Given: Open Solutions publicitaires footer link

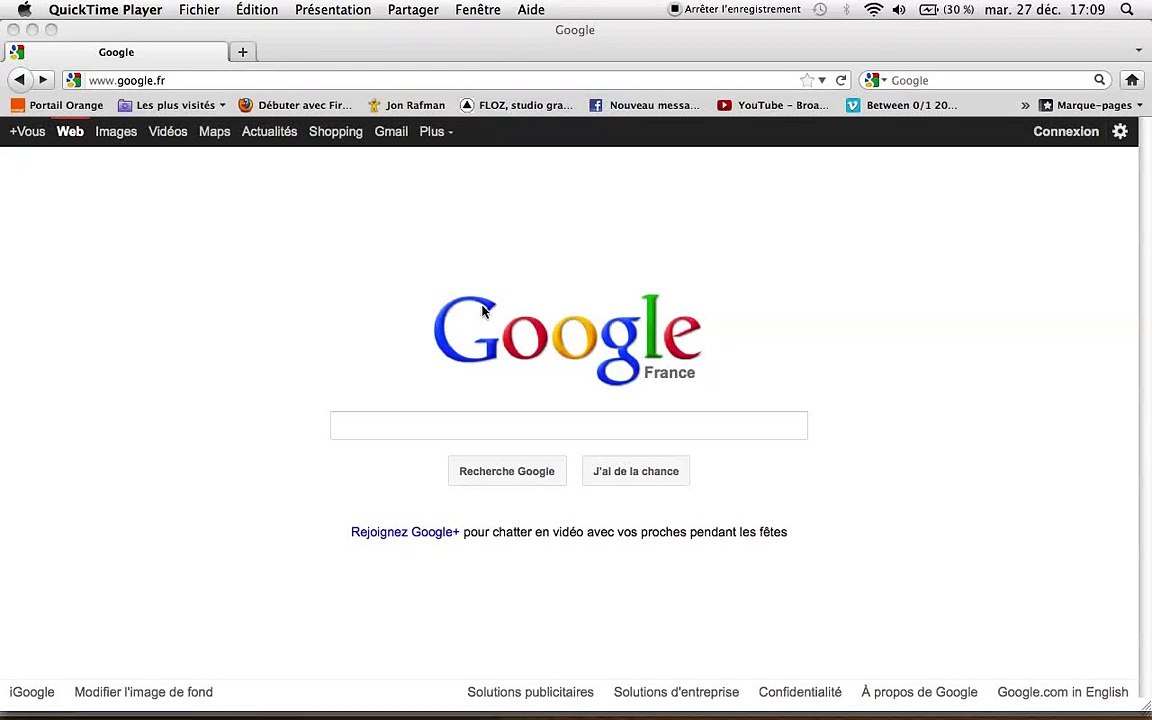Looking at the screenshot, I should [x=530, y=692].
